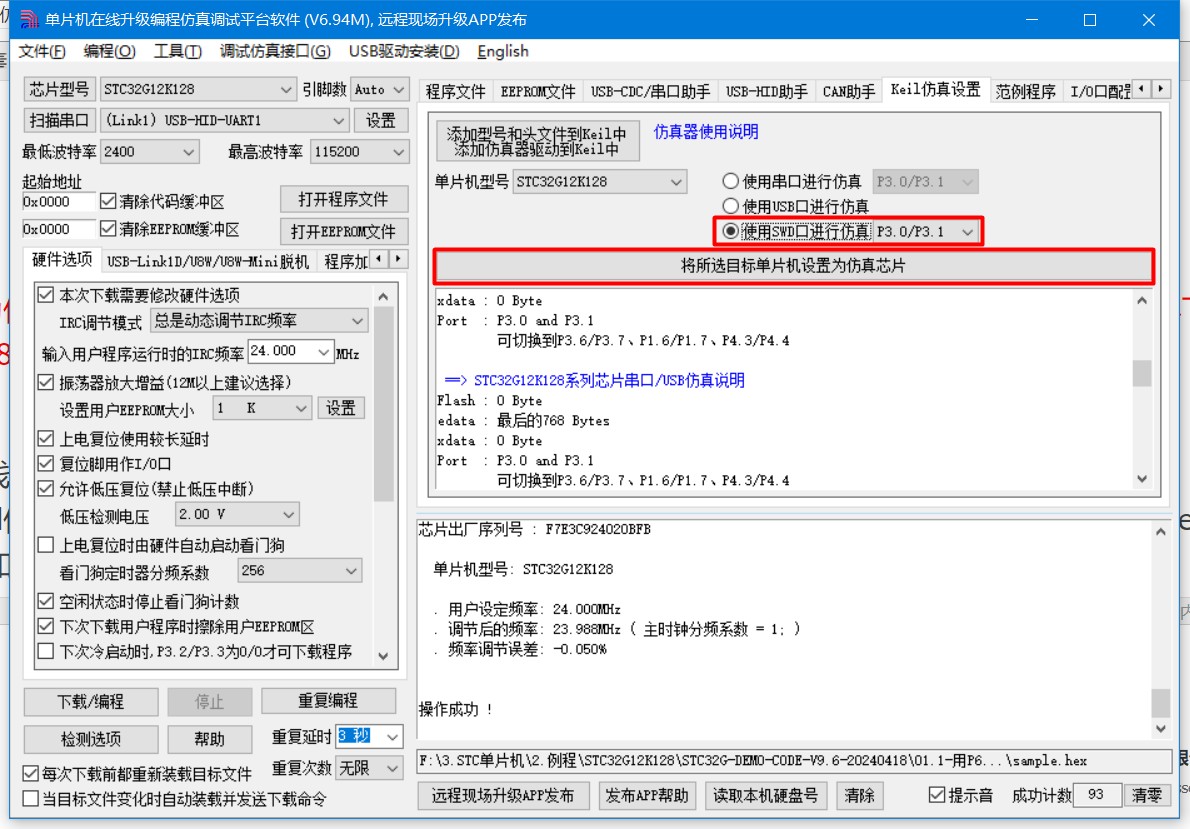Open the 仿真器使用说明 link
Viewport: 1190px width, 829px height.
point(706,131)
